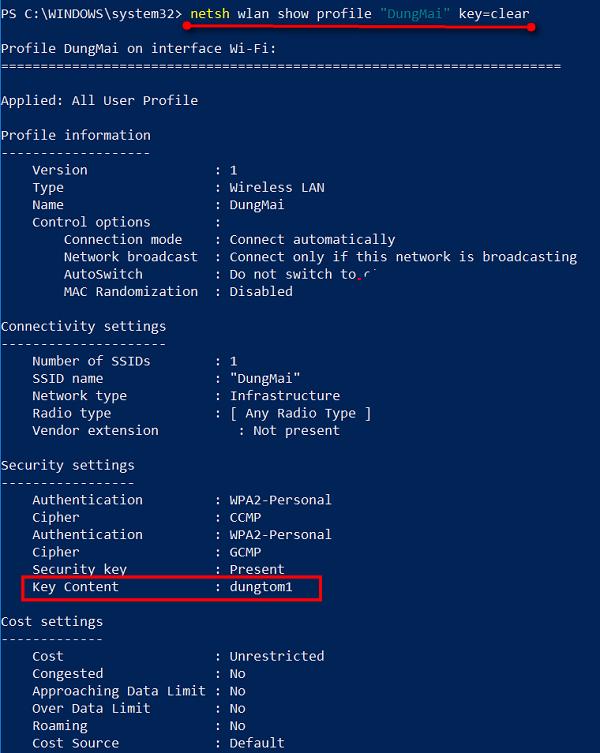This screenshot has width=600, height=753.
Task: Click the "Infrastructure" network type value
Action: point(285,396)
